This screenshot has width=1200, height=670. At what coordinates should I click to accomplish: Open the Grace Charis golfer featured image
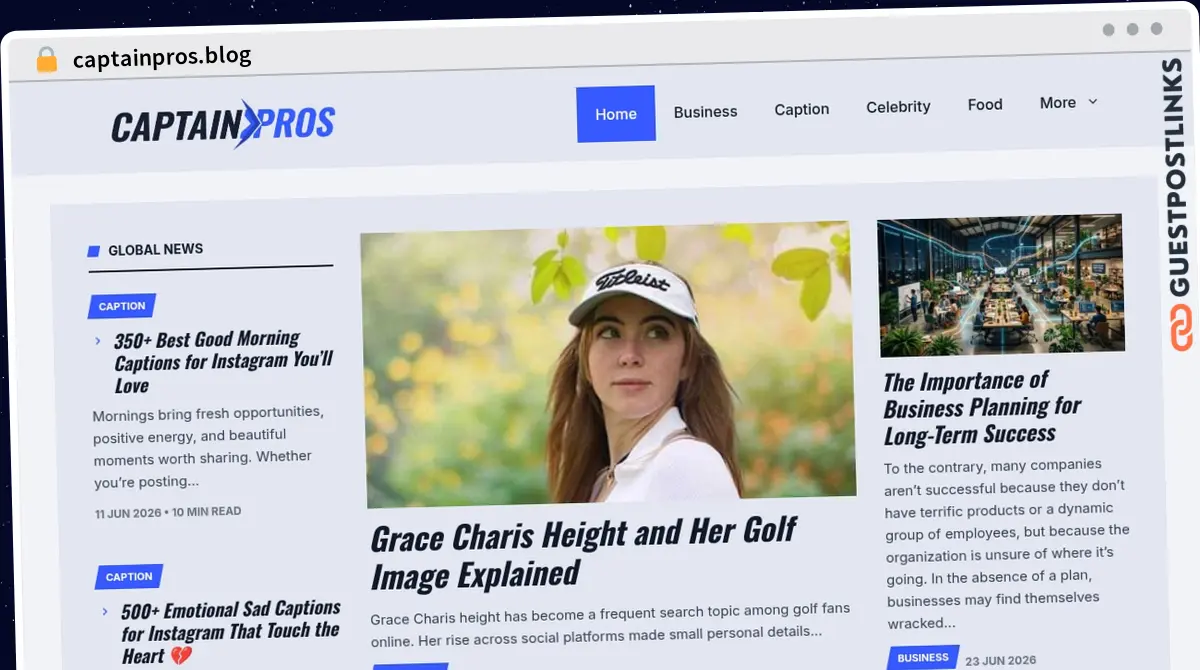607,364
